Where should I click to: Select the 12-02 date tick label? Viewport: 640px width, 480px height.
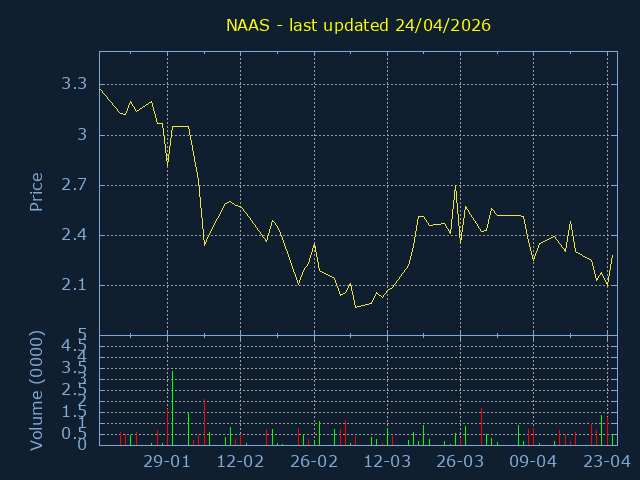[x=240, y=462]
